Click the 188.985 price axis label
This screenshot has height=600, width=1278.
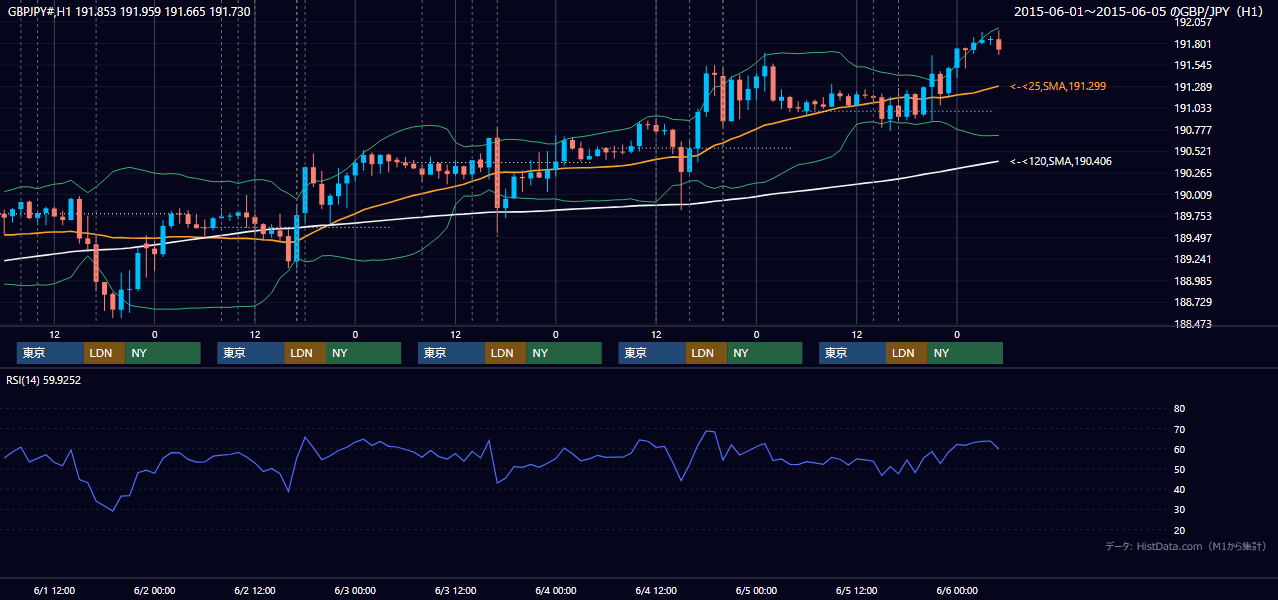[1192, 281]
